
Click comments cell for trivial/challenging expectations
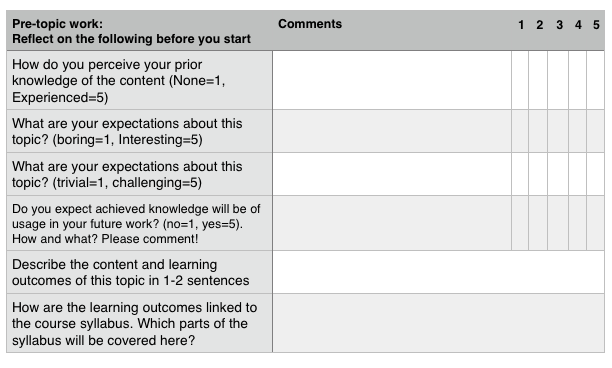click(x=392, y=174)
